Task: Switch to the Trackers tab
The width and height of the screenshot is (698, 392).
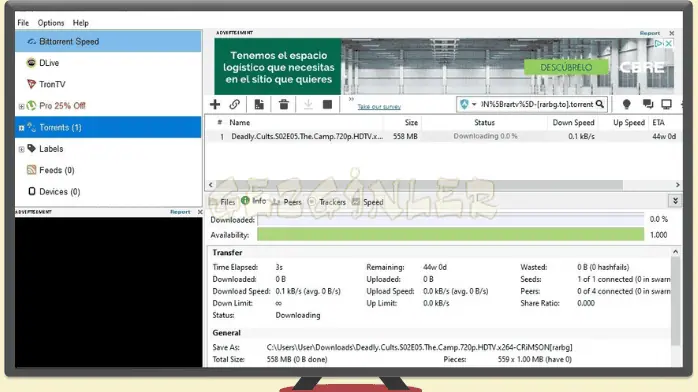Action: 327,202
